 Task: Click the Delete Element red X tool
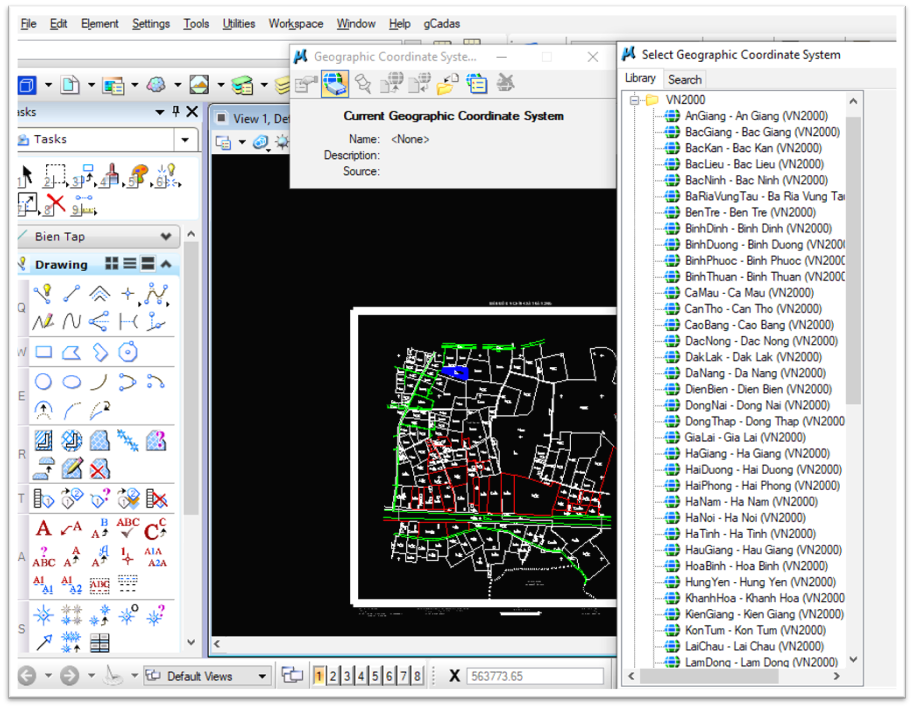[55, 205]
